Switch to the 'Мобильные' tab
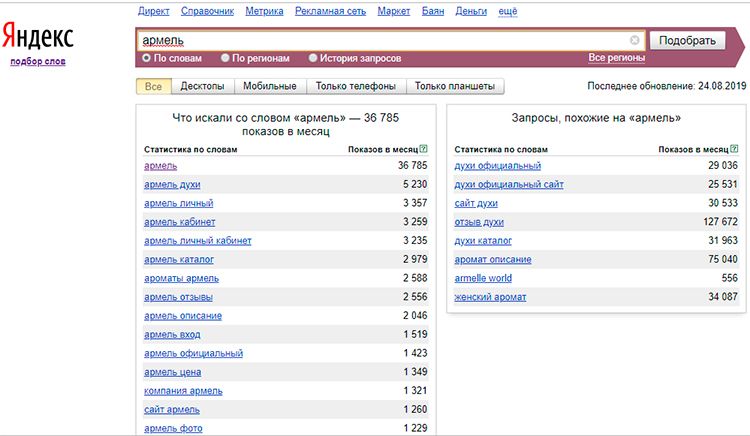Screen dimensions: 750x436 coord(270,86)
